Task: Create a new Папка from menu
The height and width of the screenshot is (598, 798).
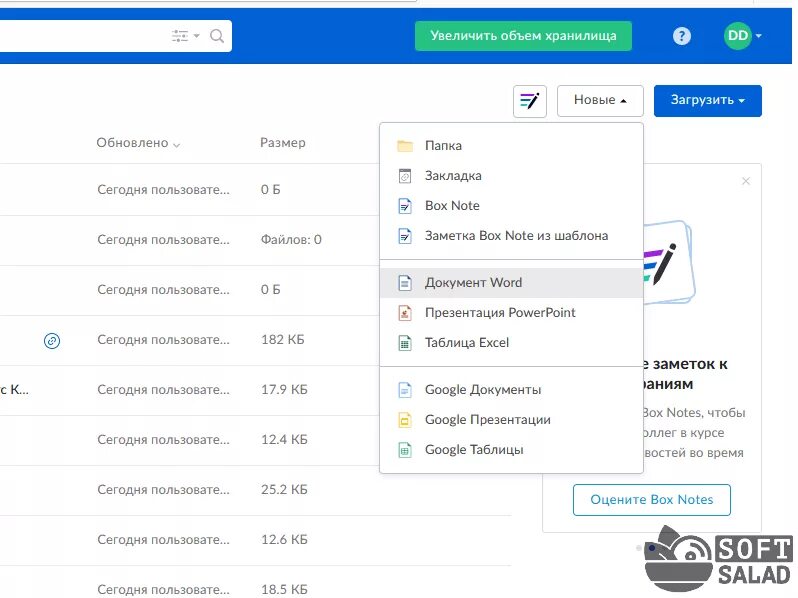Action: click(511, 146)
